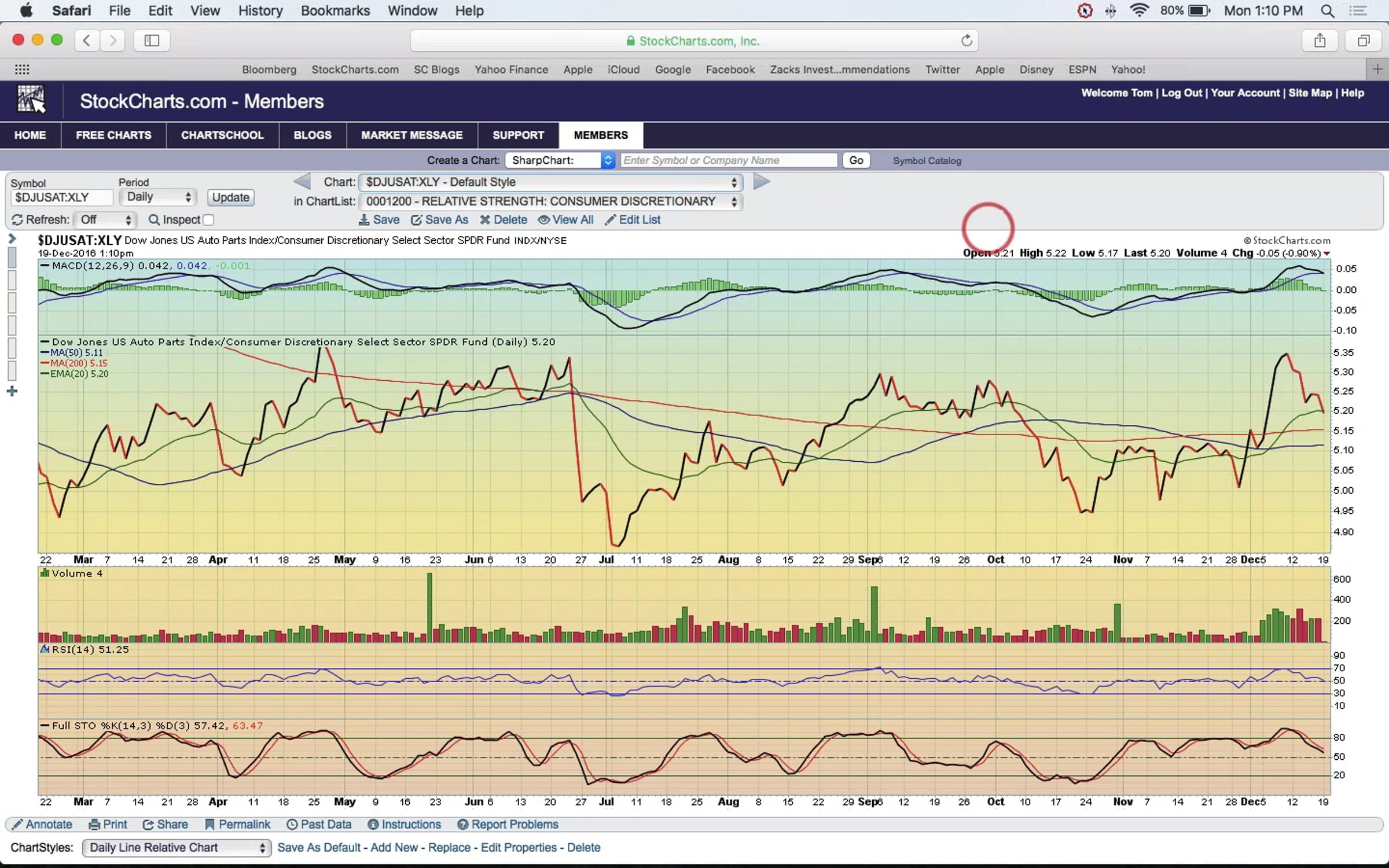This screenshot has width=1389, height=868.
Task: Click View All charts
Action: click(566, 220)
